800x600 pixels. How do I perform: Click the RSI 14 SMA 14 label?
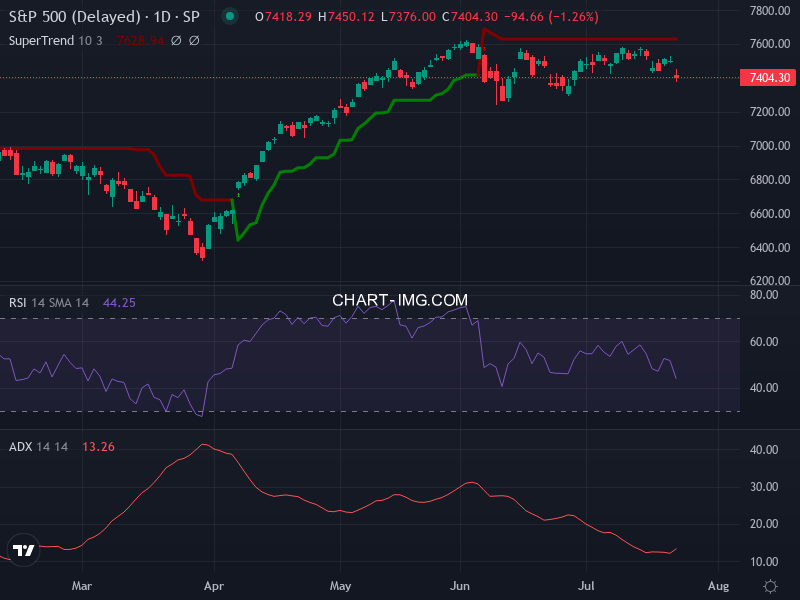point(49,303)
